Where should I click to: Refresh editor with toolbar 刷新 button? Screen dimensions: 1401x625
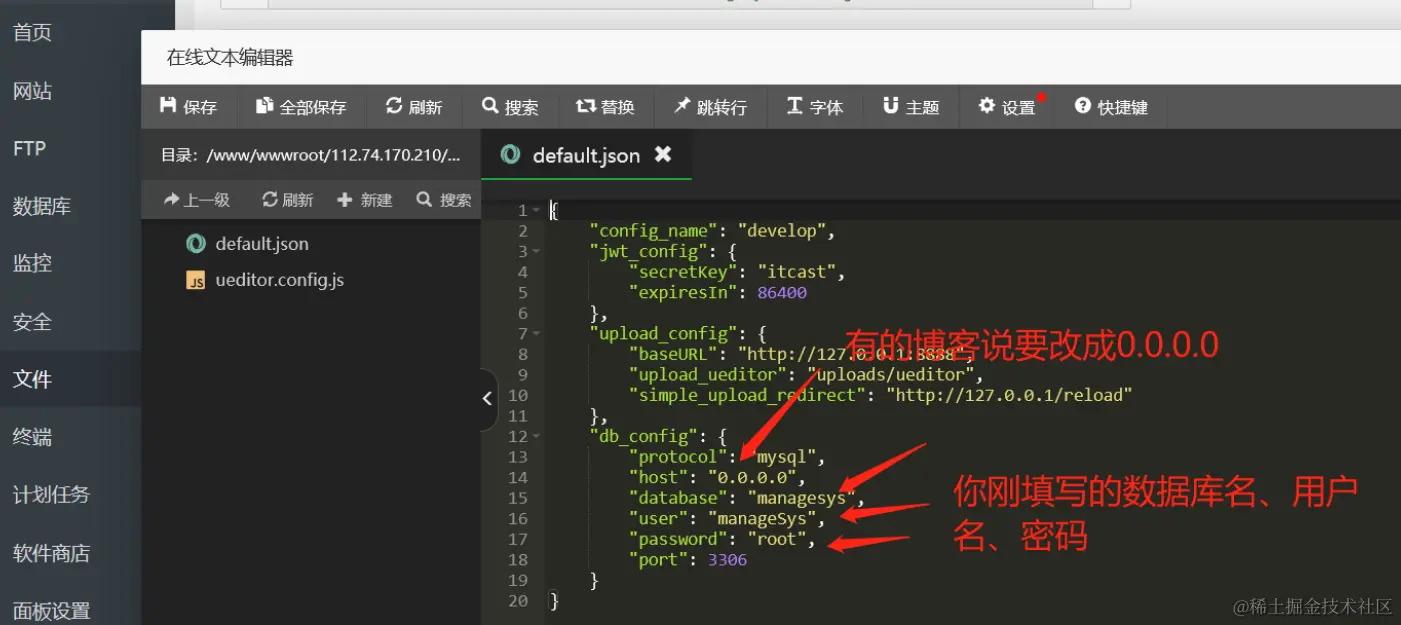(414, 107)
